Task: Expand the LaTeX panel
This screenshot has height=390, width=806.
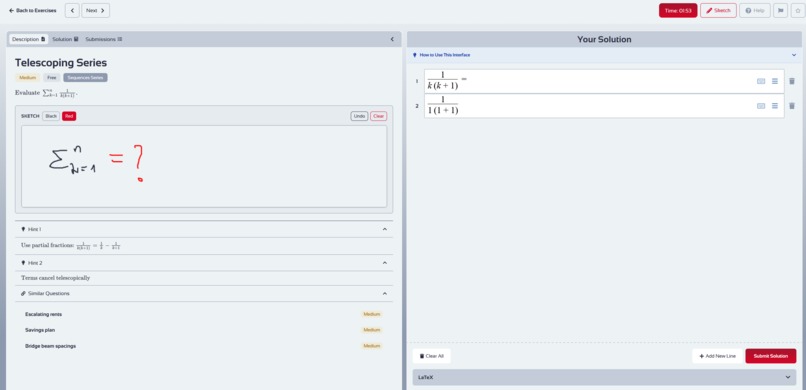Action: pyautogui.click(x=604, y=377)
